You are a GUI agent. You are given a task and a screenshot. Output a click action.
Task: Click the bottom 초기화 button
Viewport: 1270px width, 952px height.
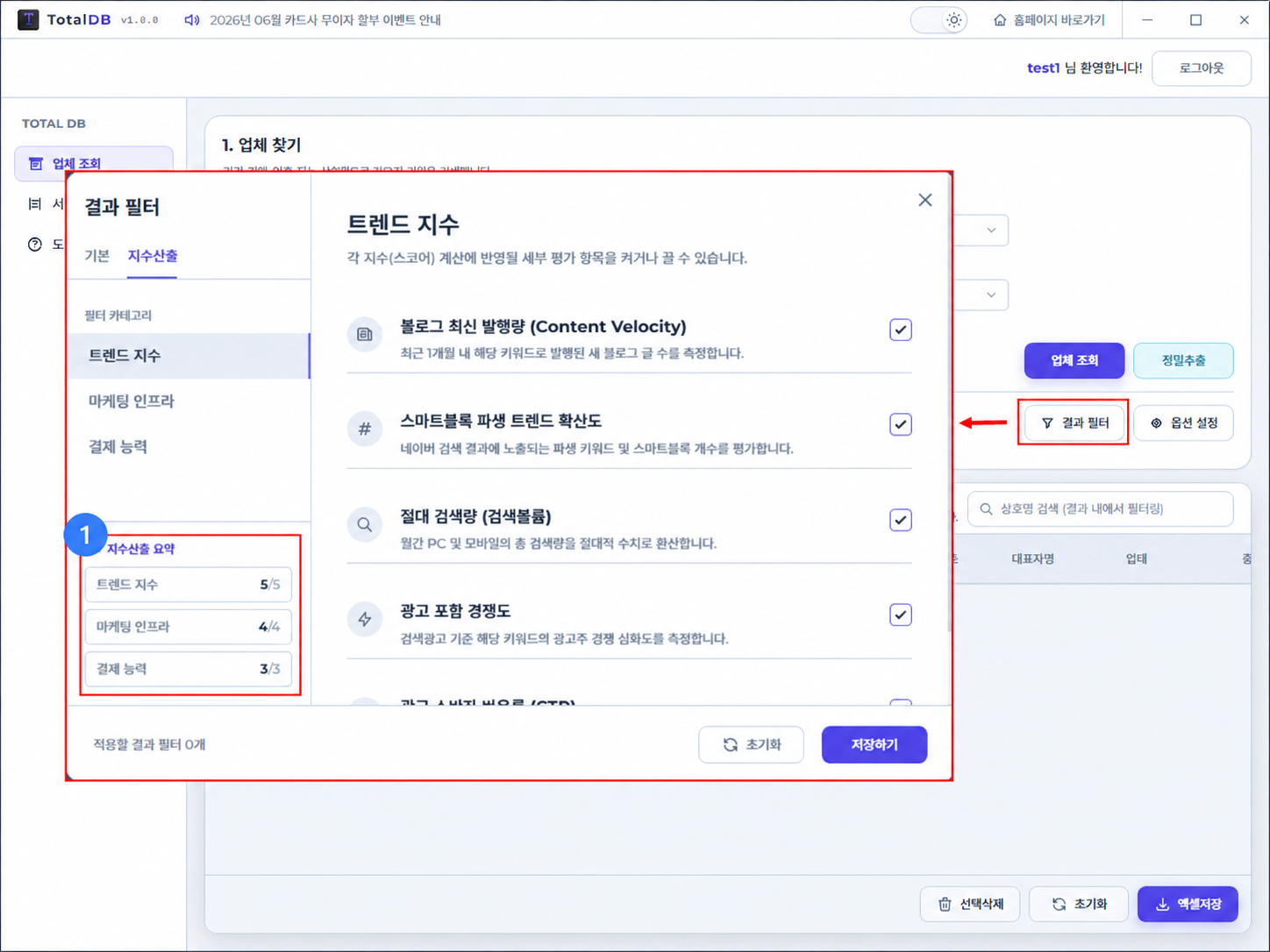tap(1079, 904)
